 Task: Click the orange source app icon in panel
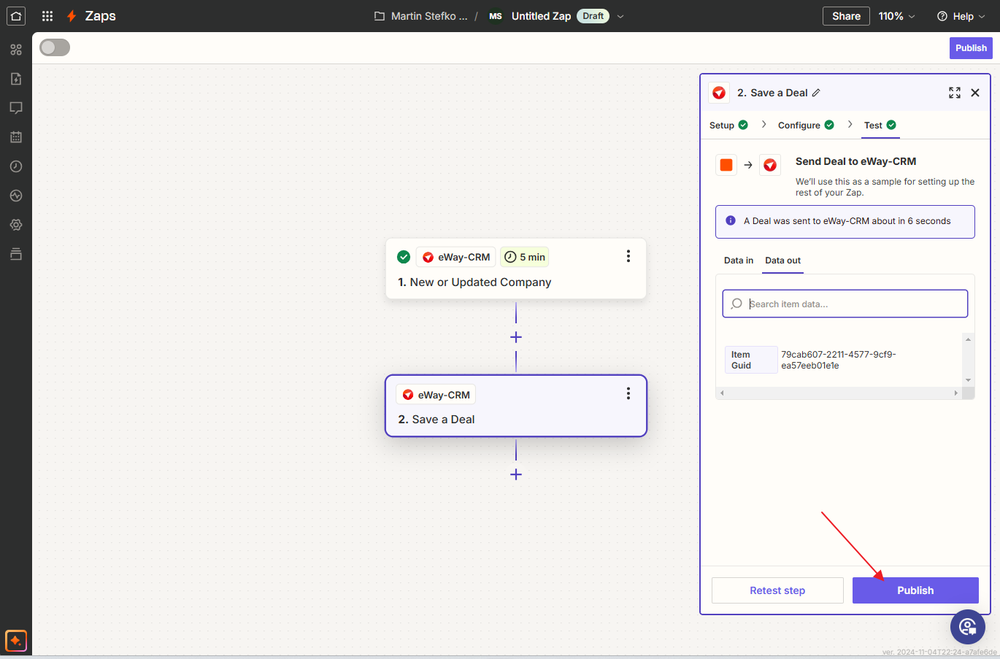(x=726, y=165)
